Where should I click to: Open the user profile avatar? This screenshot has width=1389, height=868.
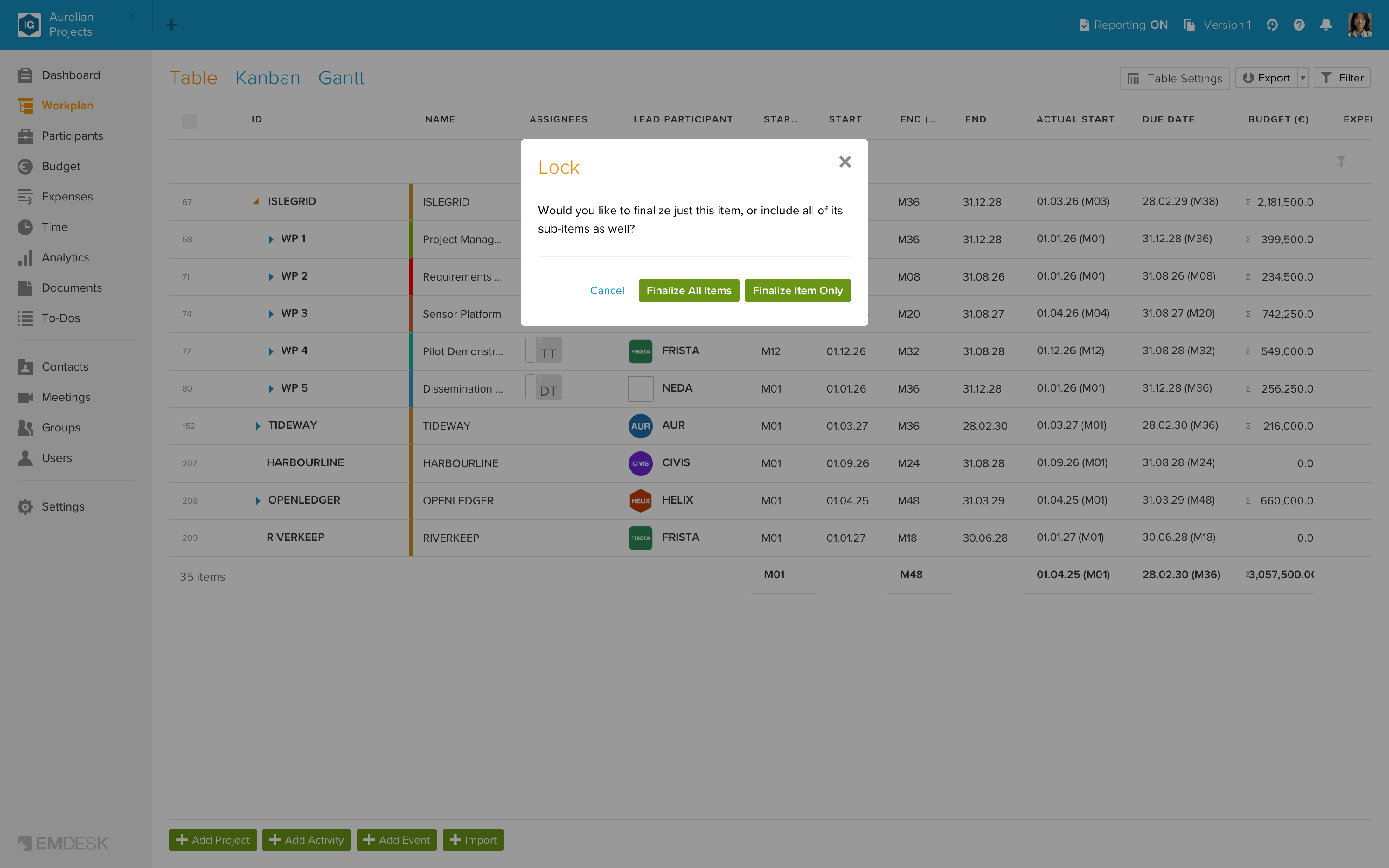[x=1360, y=25]
